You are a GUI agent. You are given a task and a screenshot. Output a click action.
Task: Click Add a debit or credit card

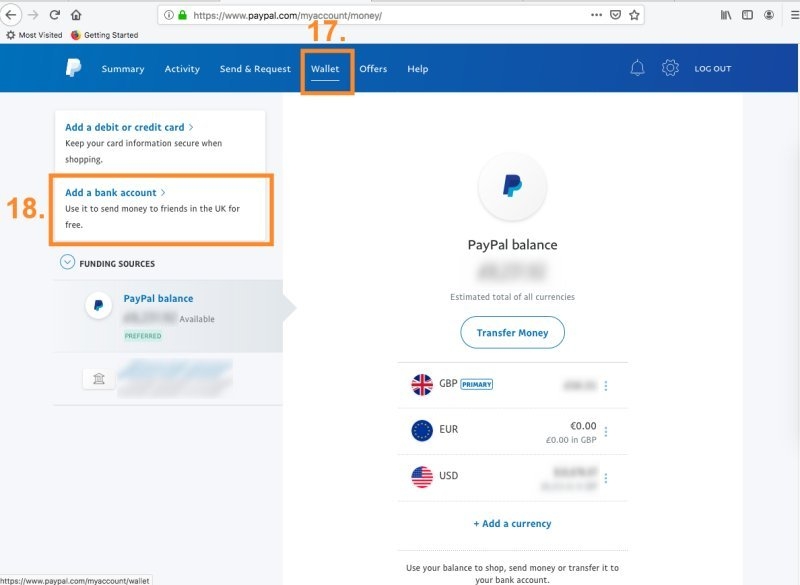tap(129, 128)
